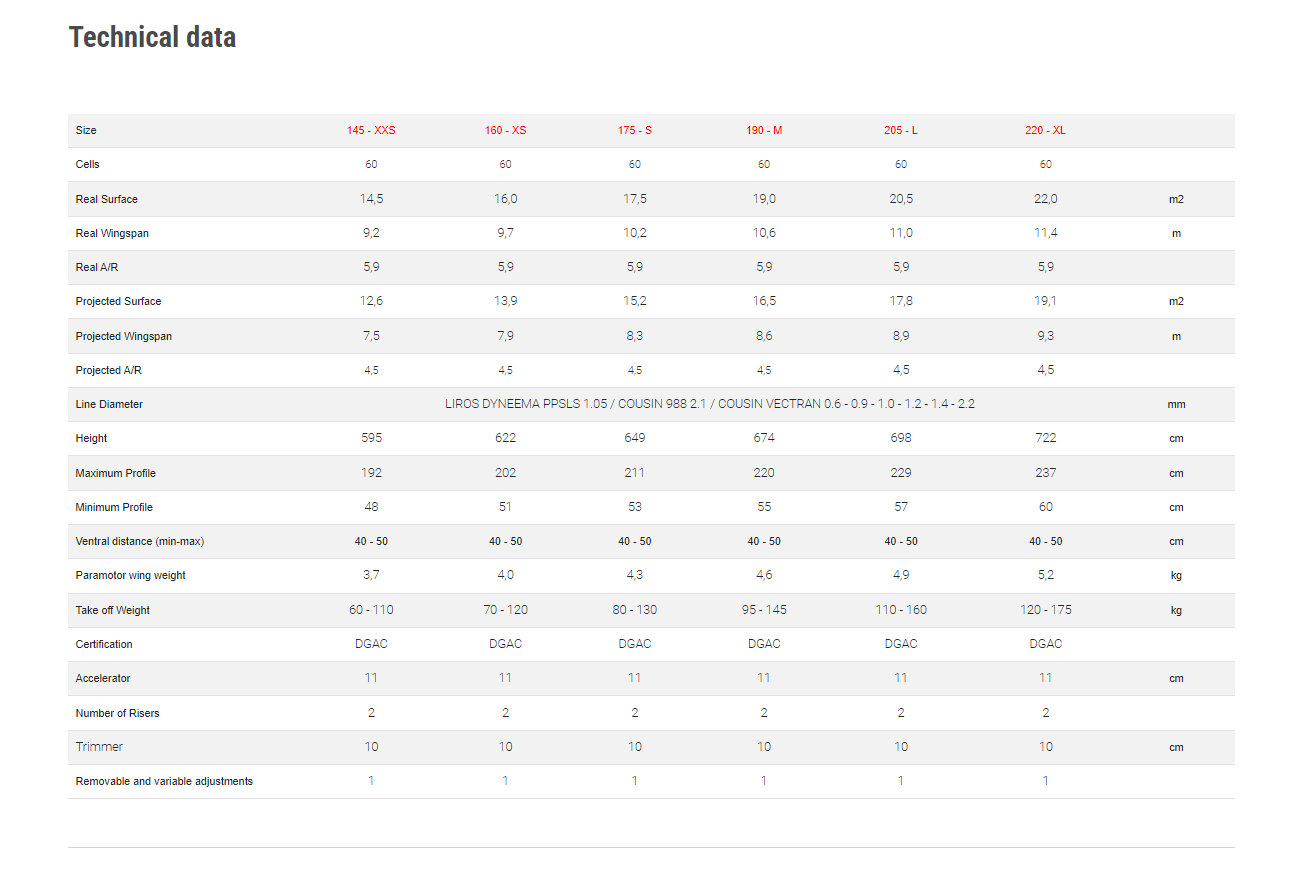Viewport: 1309px width, 878px height.
Task: Click the Projected Wingspan row label
Action: click(124, 336)
